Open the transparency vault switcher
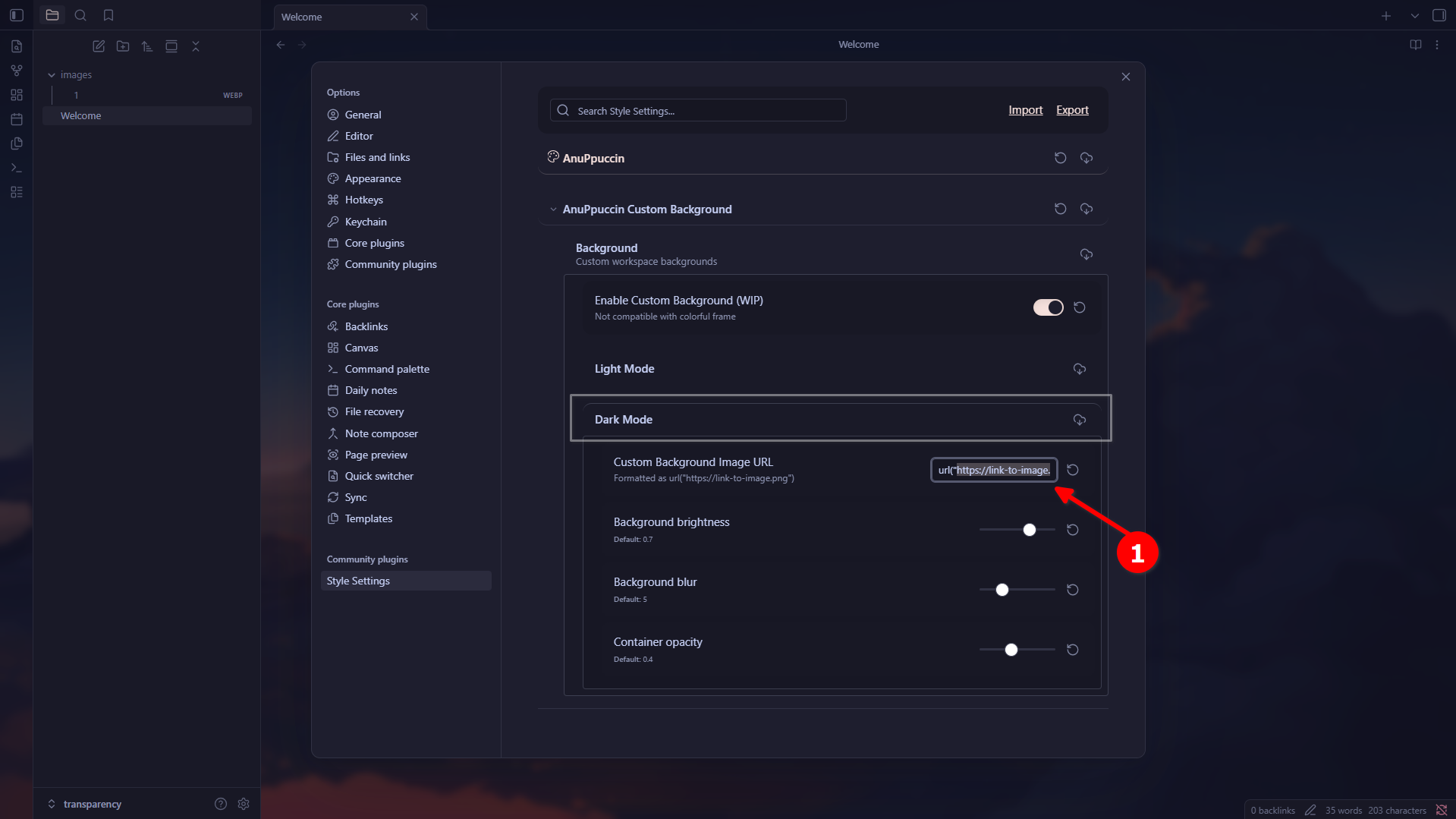Screen dimensions: 1456x819 (92, 804)
